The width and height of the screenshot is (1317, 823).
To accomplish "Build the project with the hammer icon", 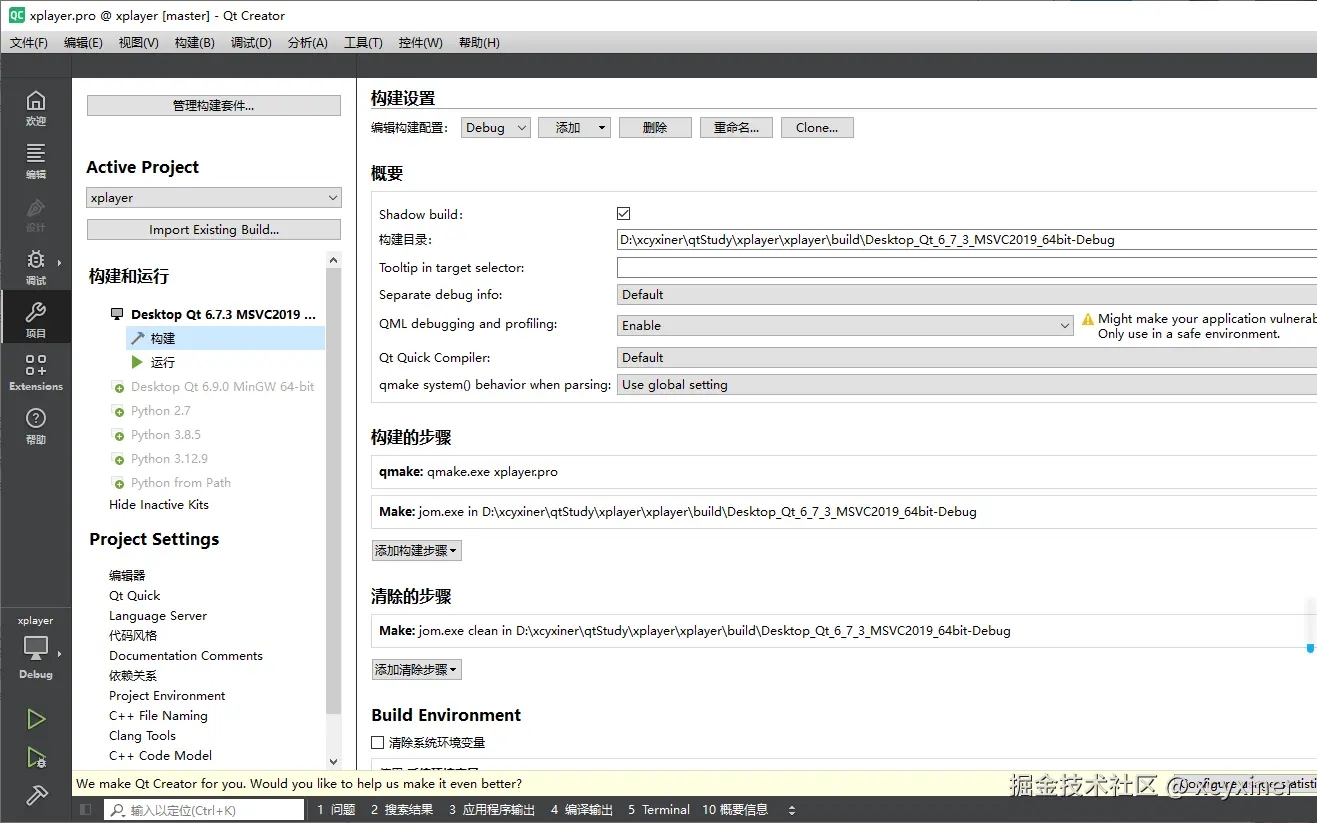I will [36, 795].
